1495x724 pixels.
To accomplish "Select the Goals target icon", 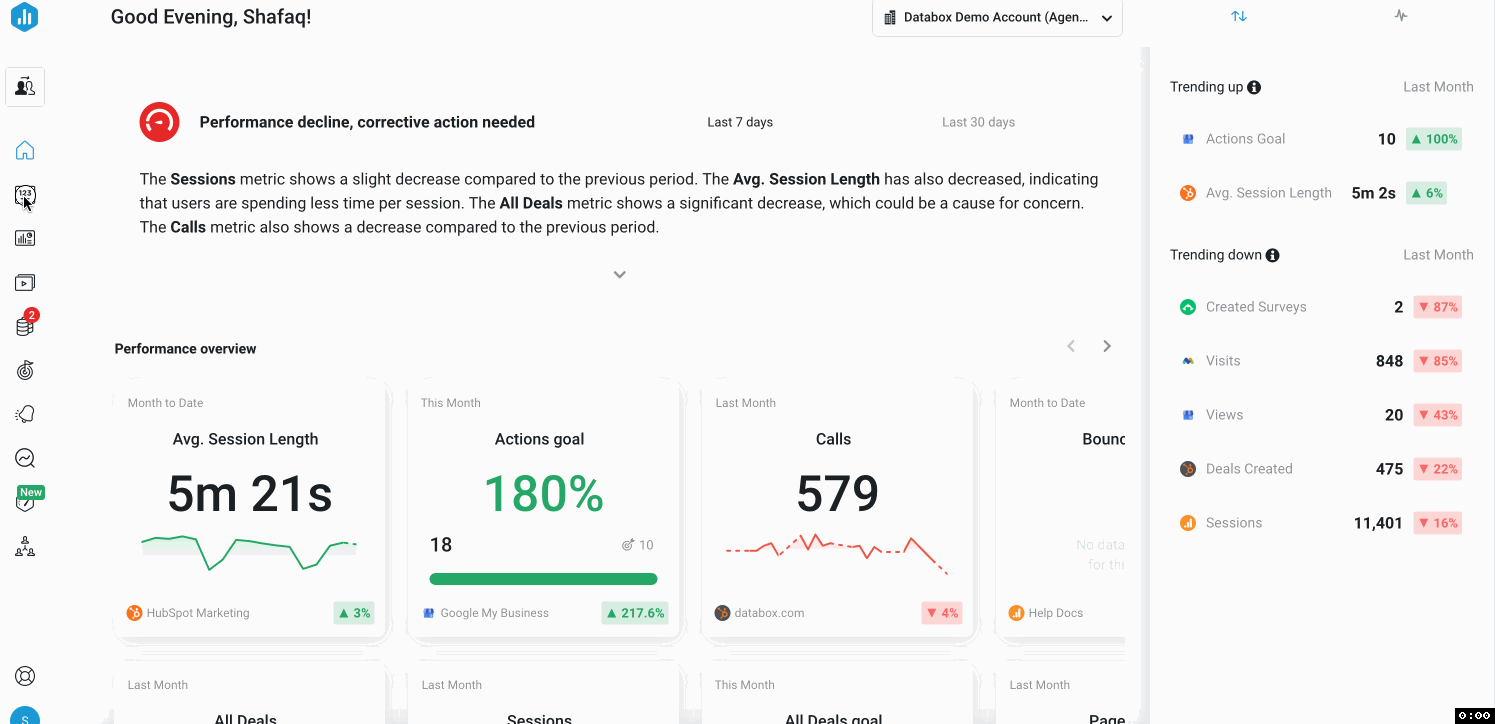I will click(24, 370).
